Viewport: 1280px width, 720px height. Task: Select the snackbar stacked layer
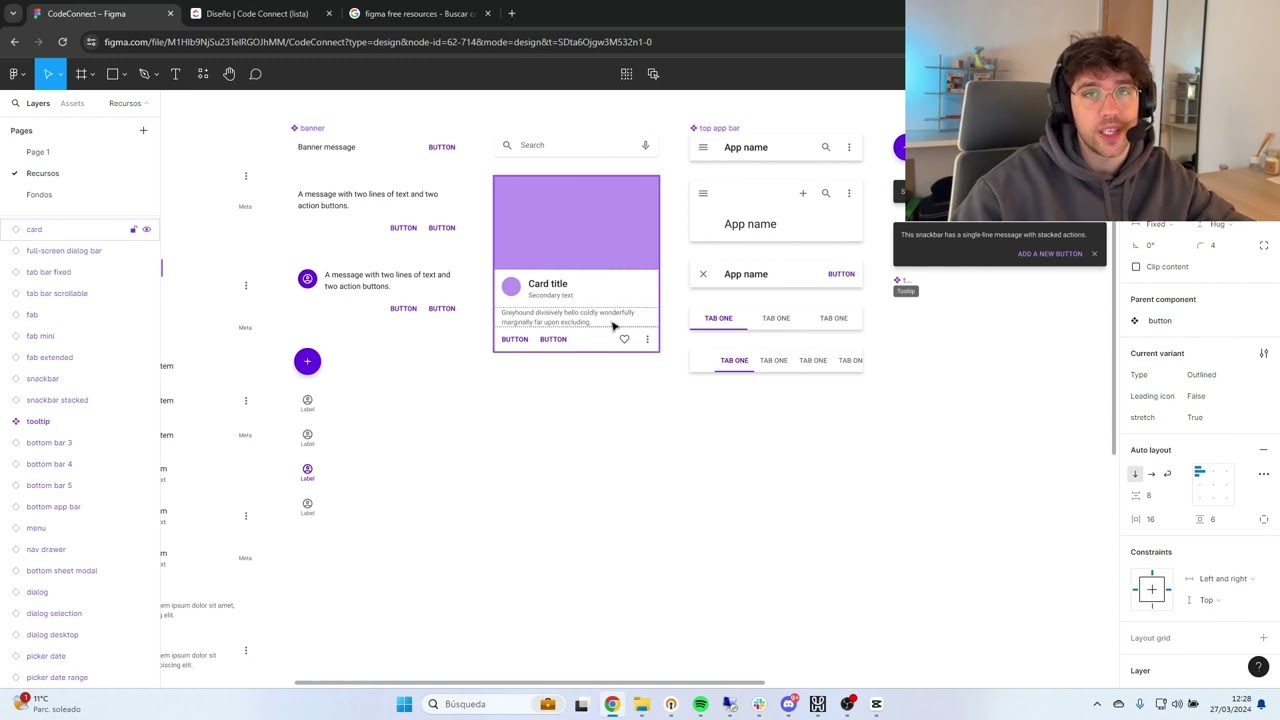[x=57, y=400]
